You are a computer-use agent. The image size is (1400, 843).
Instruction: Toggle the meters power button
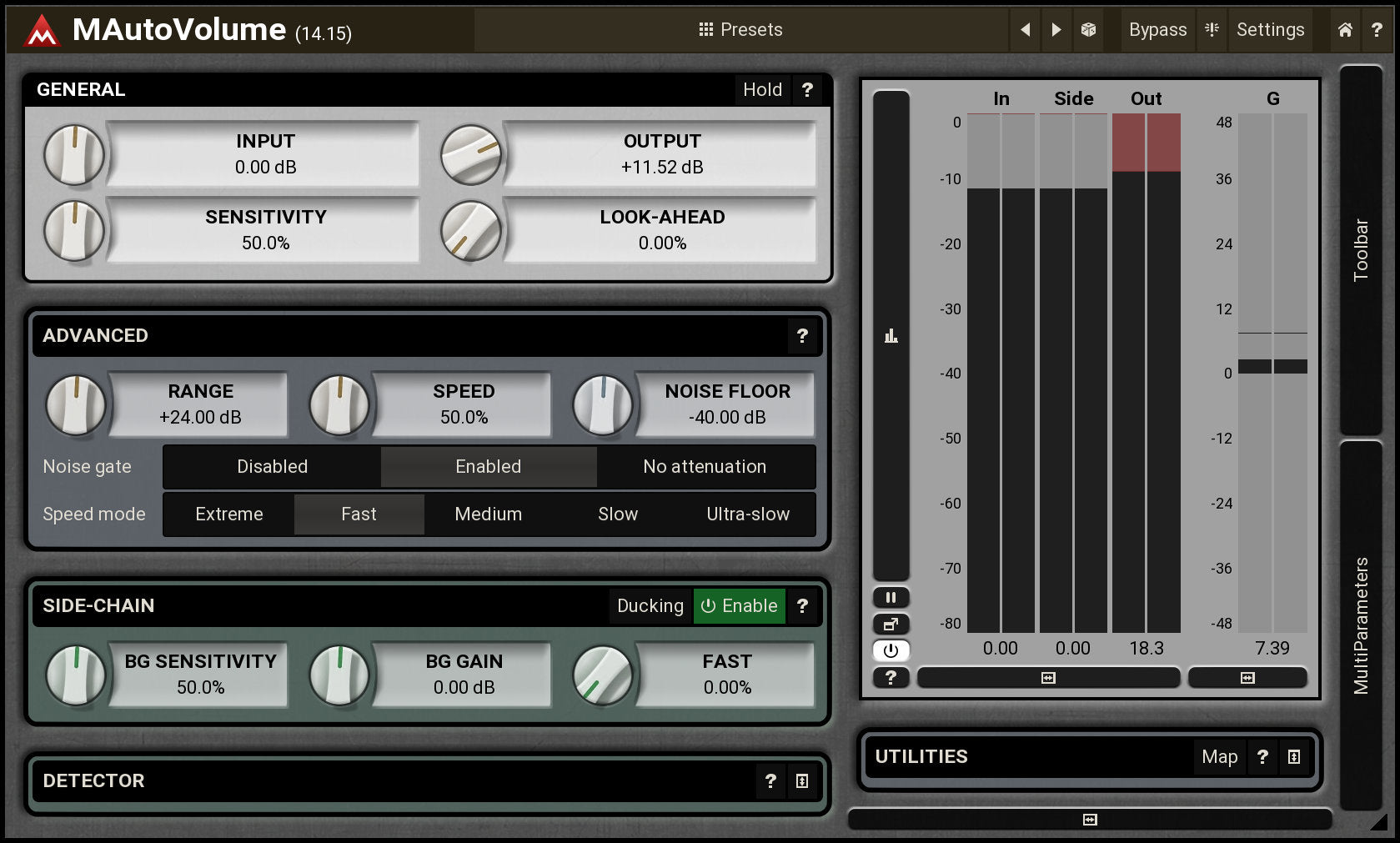tap(891, 650)
